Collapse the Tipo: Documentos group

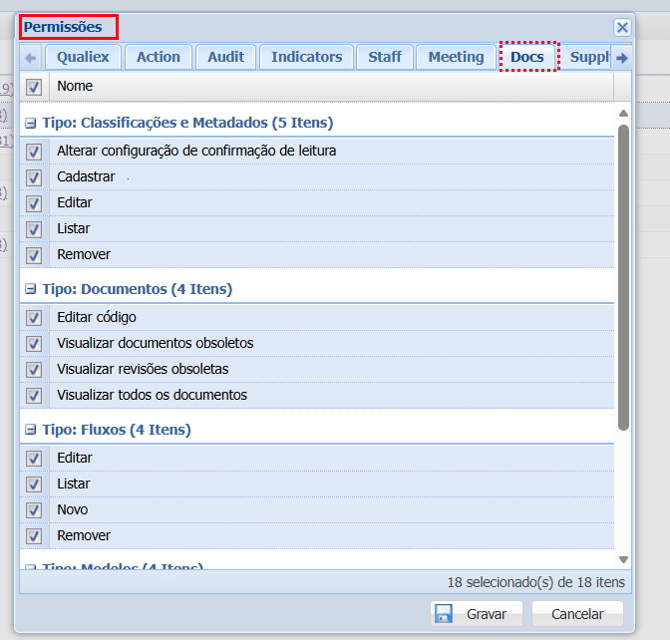click(x=32, y=289)
